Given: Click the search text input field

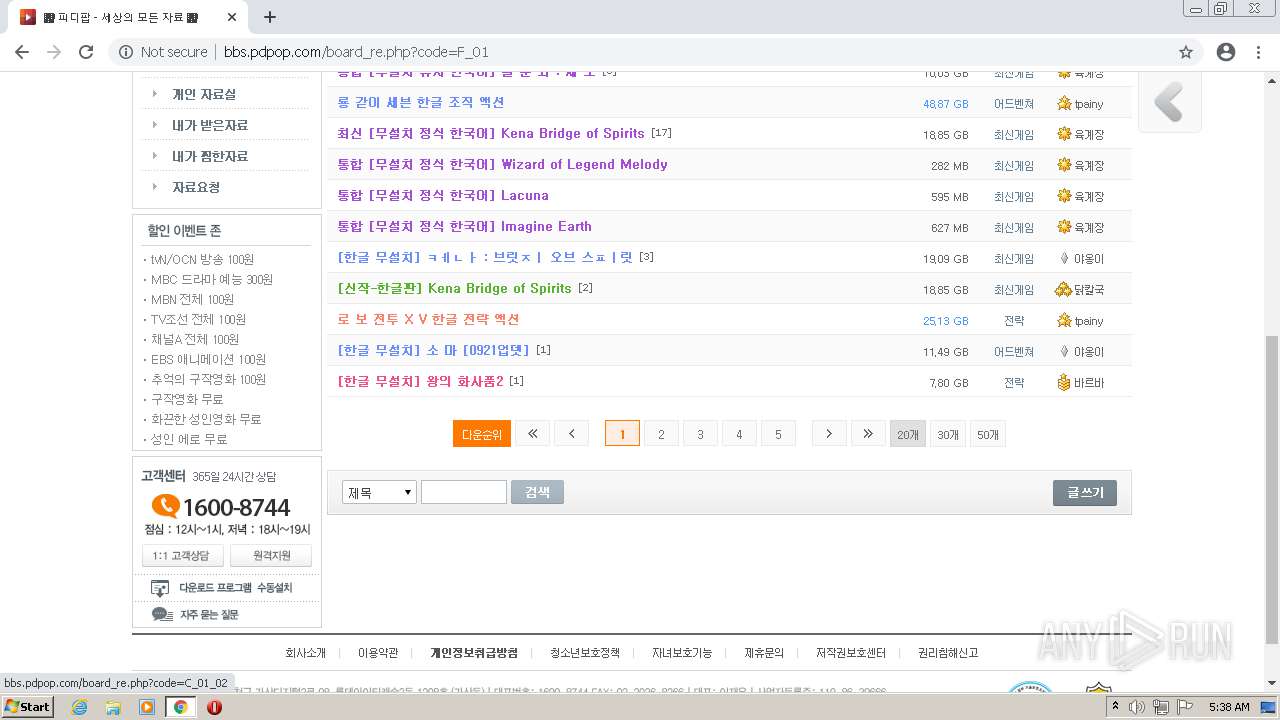Looking at the screenshot, I should [x=464, y=492].
